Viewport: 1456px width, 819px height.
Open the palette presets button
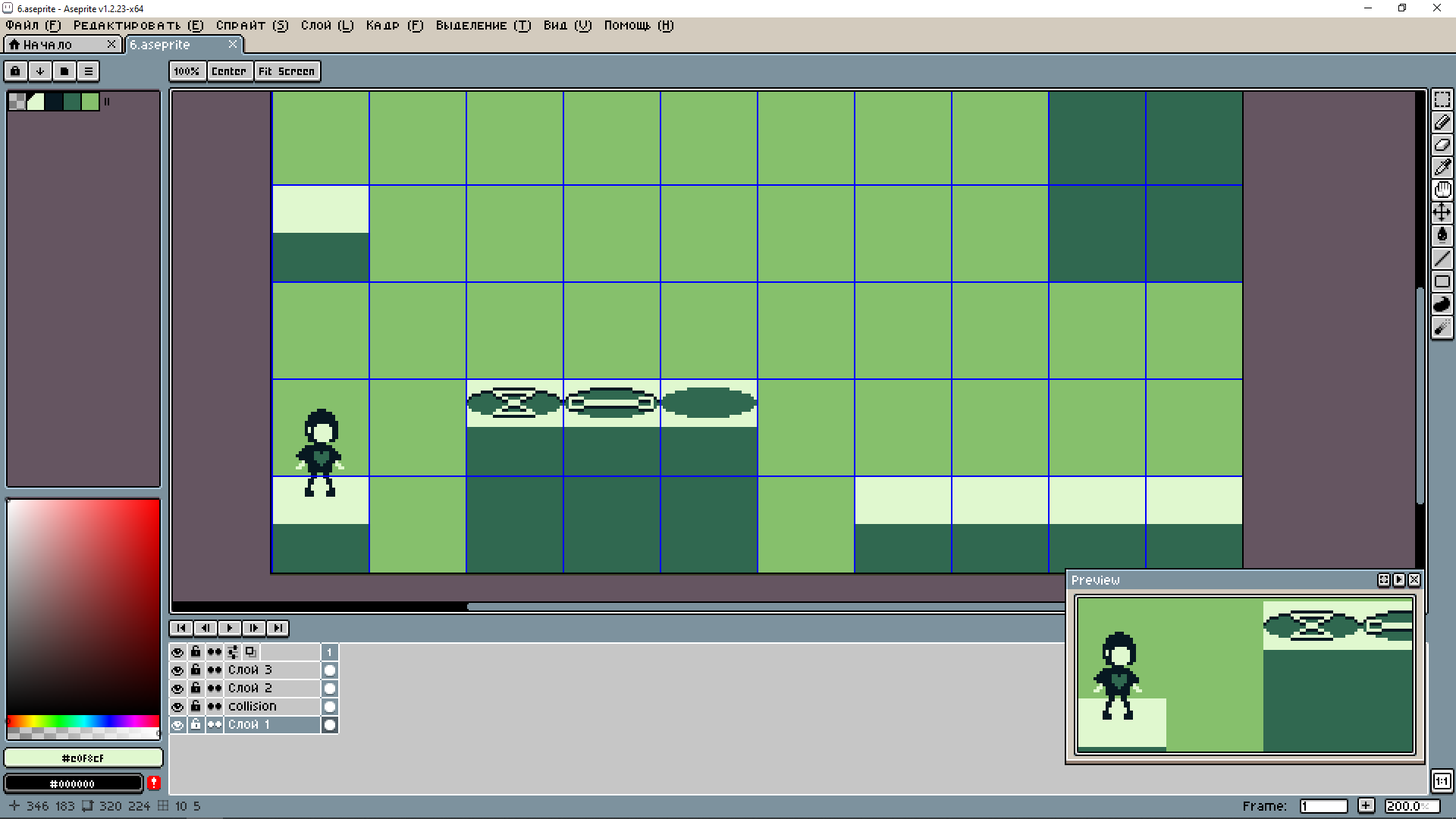tap(64, 71)
